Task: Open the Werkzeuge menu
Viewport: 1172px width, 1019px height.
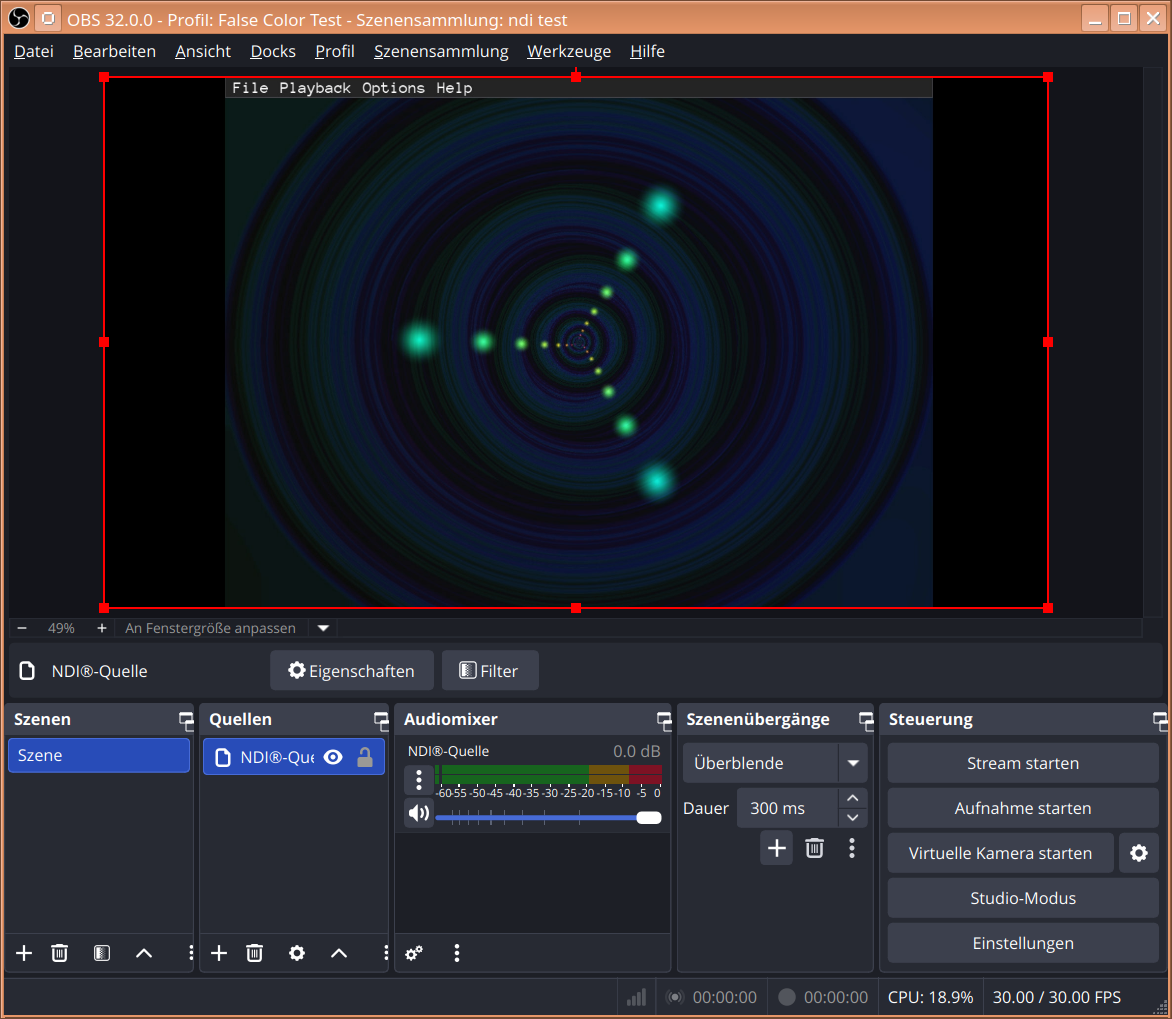Action: coord(568,51)
